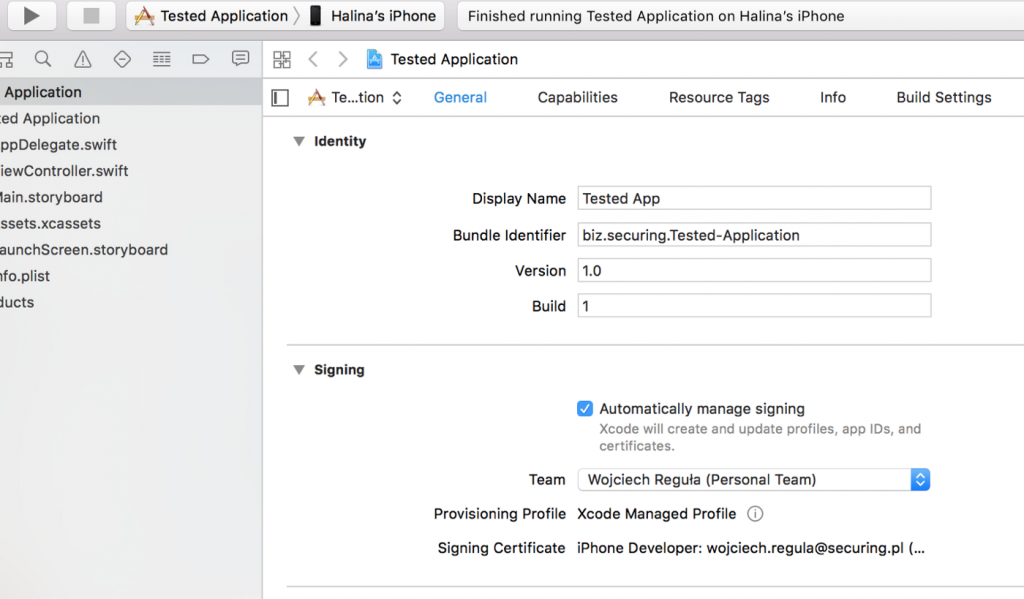Click the Bundle Identifier field
The height and width of the screenshot is (599, 1024).
coord(754,235)
